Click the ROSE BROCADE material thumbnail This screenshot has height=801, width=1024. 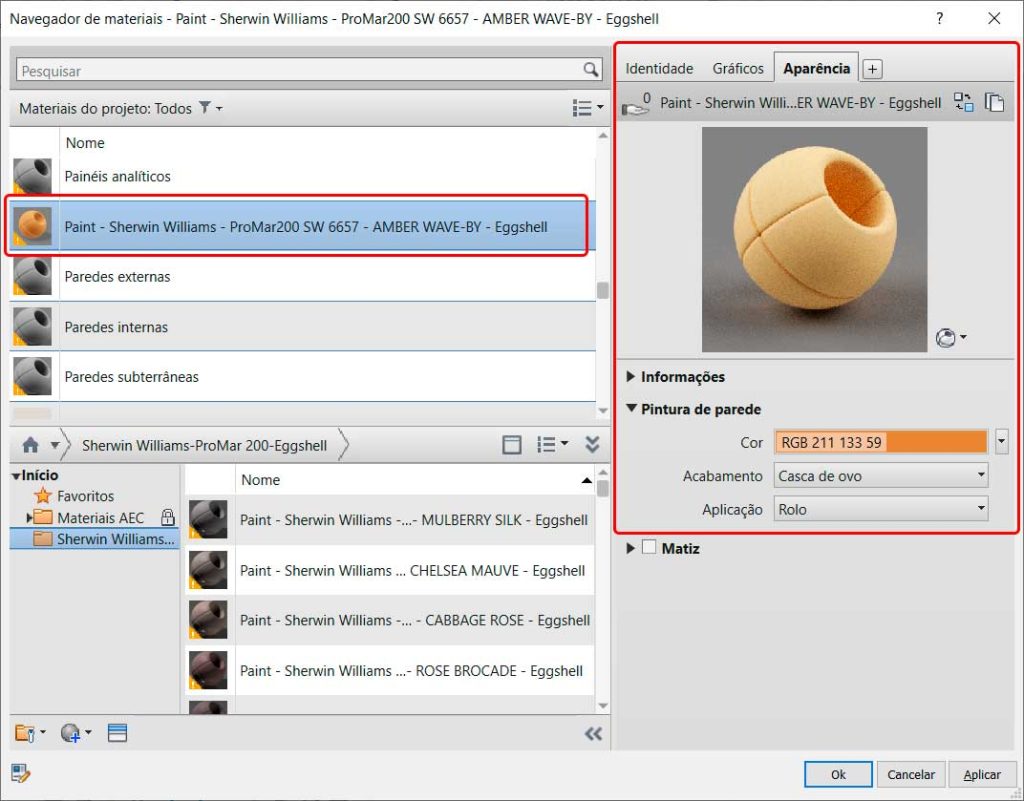[208, 670]
